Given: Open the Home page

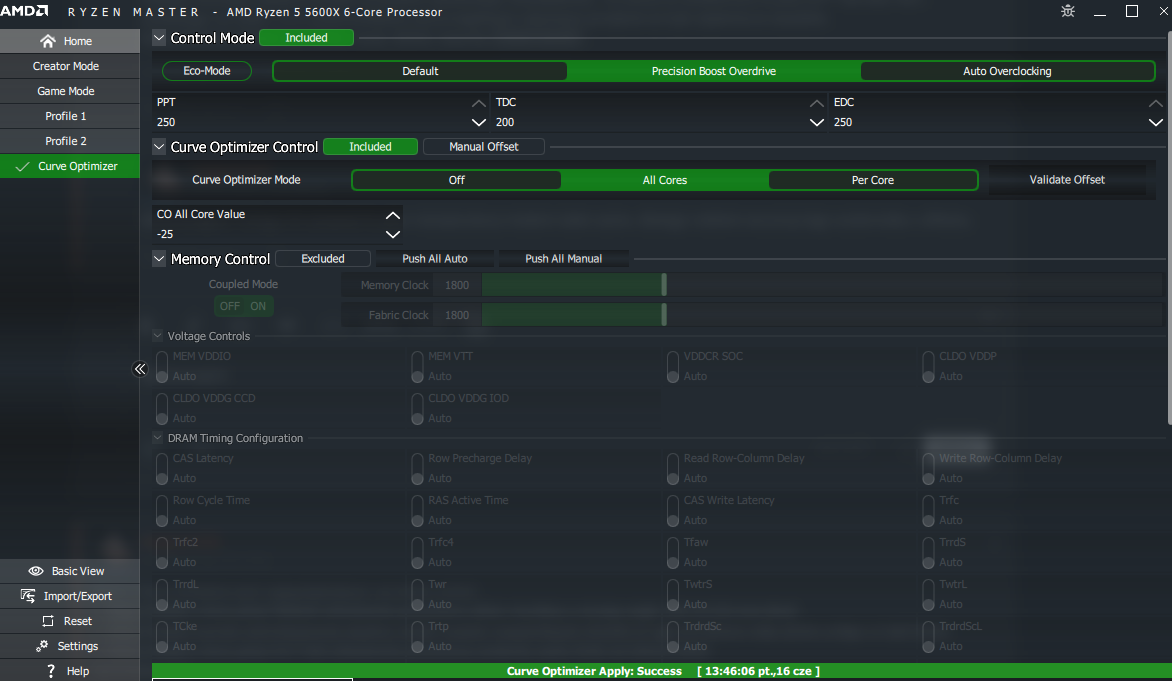Looking at the screenshot, I should pos(70,41).
